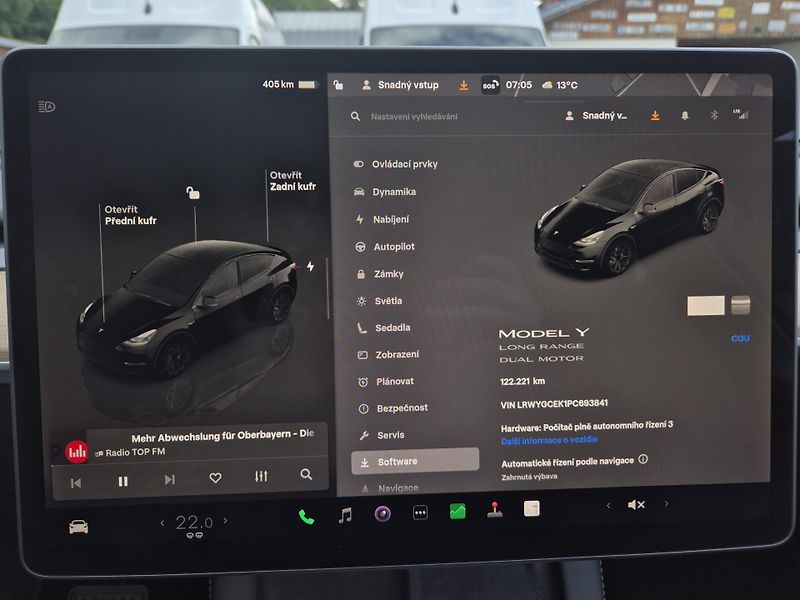Select the highlighted Software menu item
The image size is (800, 600).
(x=415, y=461)
